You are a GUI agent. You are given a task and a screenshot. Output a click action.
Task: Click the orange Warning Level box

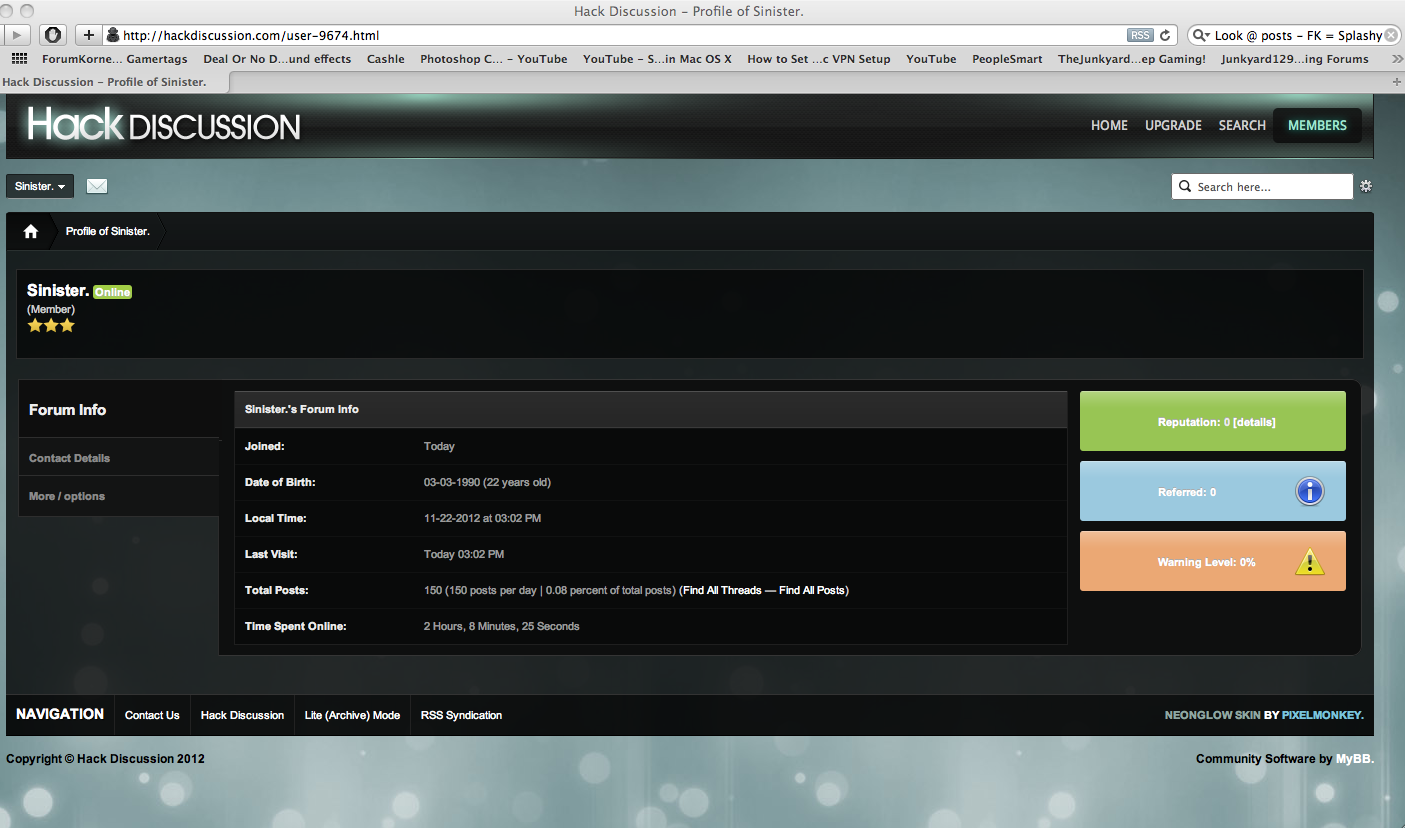tap(1213, 561)
